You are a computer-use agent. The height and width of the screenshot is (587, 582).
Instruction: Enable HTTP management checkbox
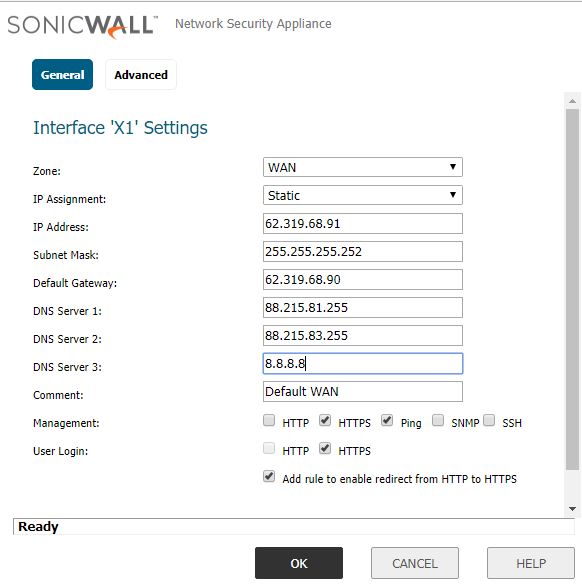(x=269, y=420)
